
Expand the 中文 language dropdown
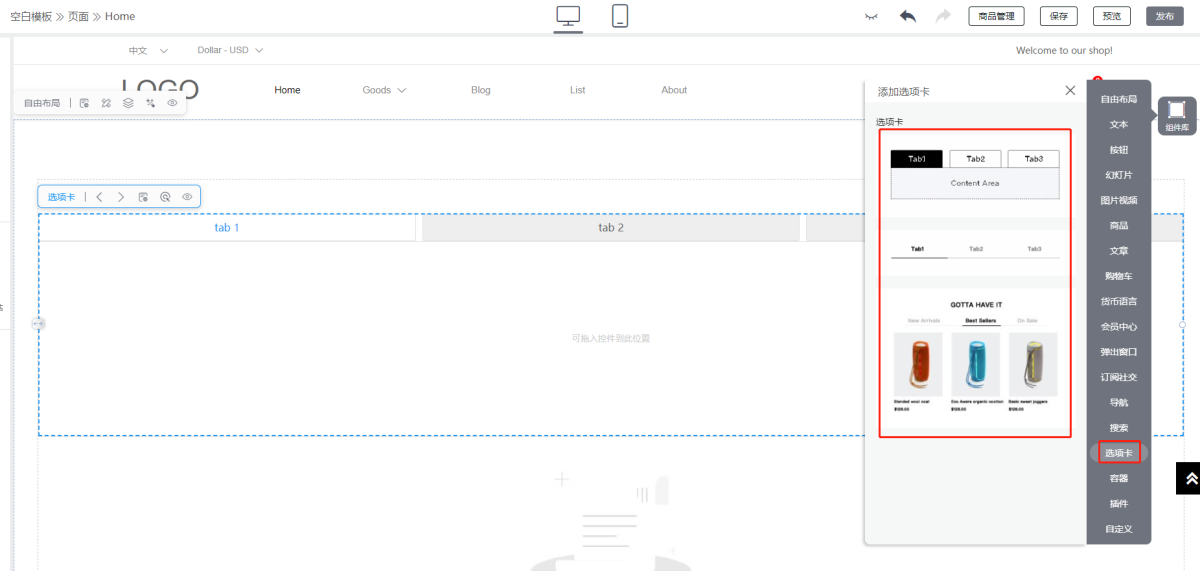tap(148, 50)
